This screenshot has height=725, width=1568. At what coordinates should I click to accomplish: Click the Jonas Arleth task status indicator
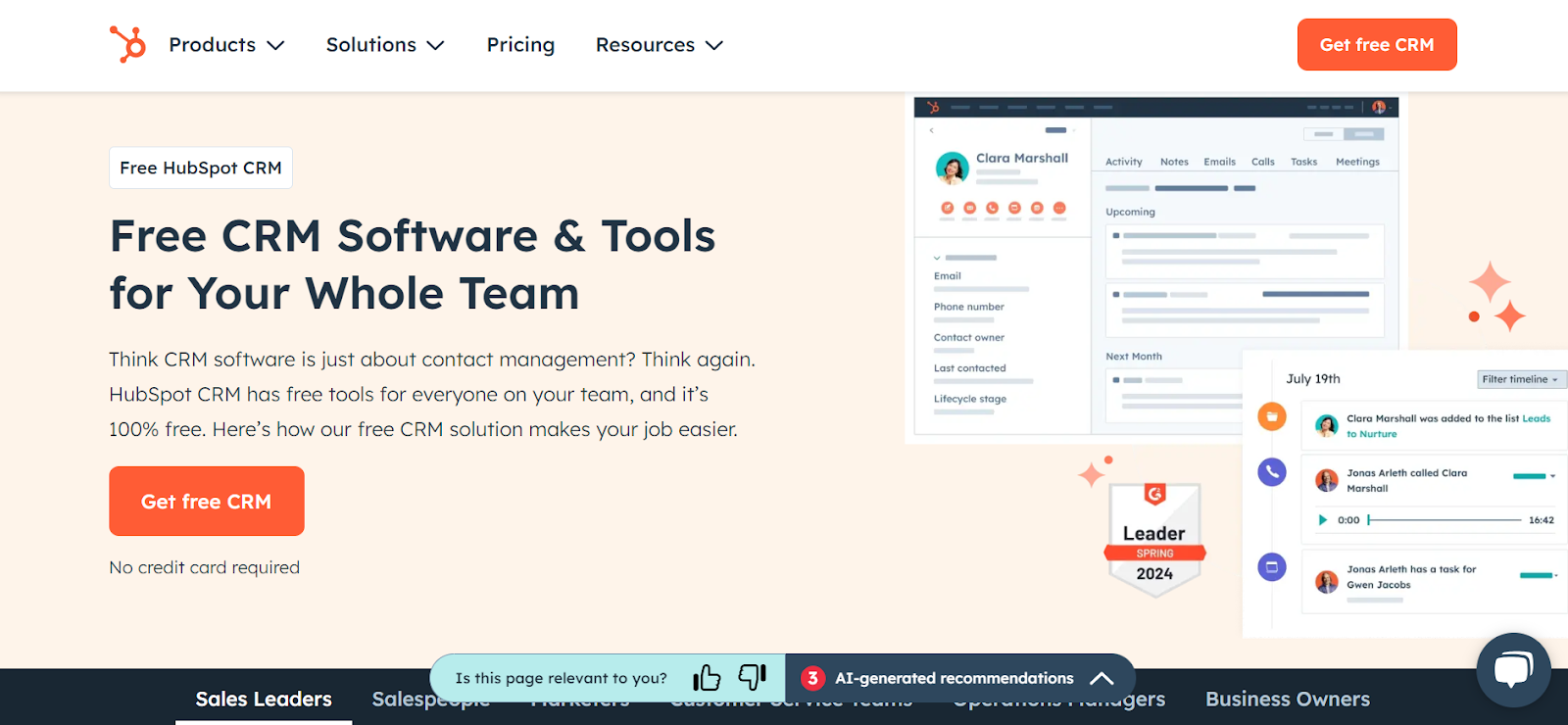(1539, 575)
